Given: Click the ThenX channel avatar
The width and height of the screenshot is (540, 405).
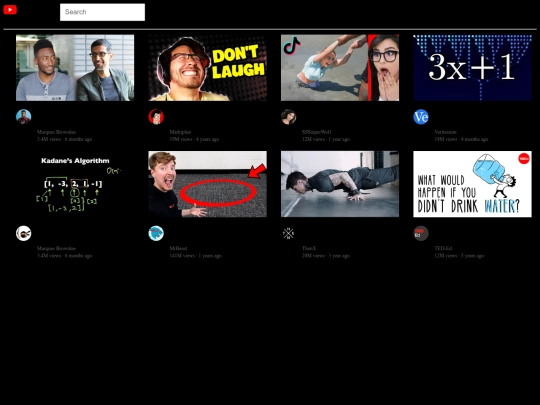Looking at the screenshot, I should pyautogui.click(x=289, y=233).
